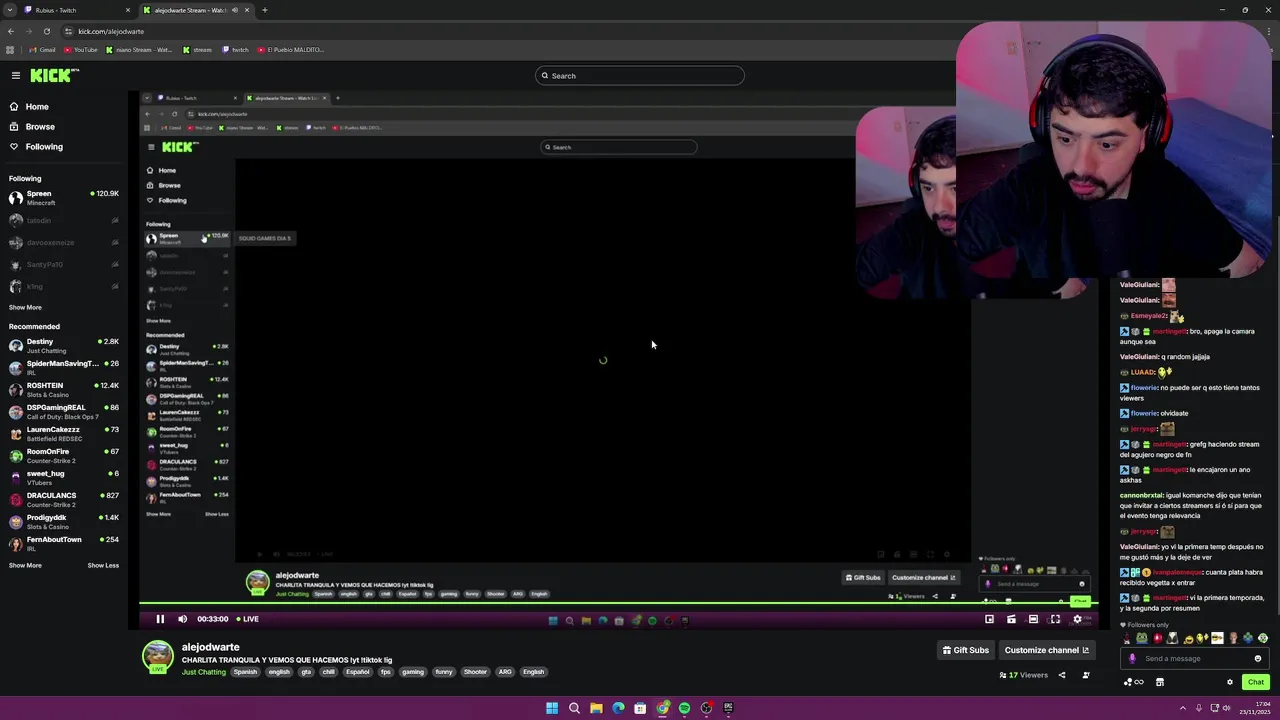The width and height of the screenshot is (1280, 720).
Task: Open the tab search dropdown arrow
Action: click(x=11, y=10)
